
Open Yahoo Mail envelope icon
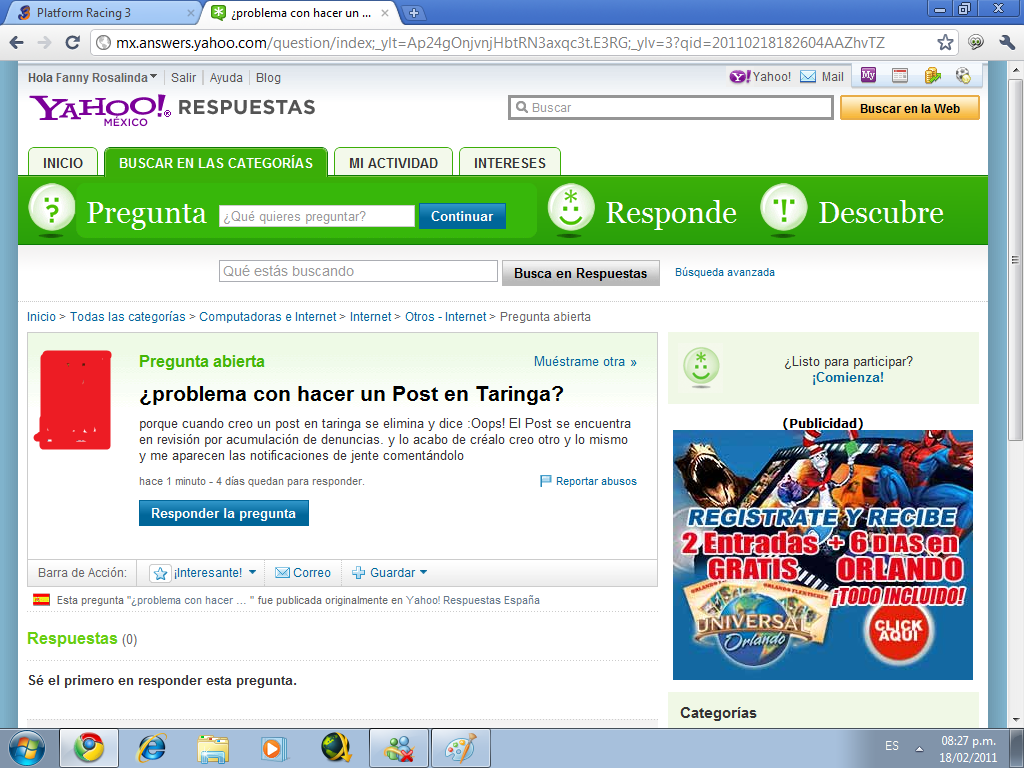coord(808,77)
